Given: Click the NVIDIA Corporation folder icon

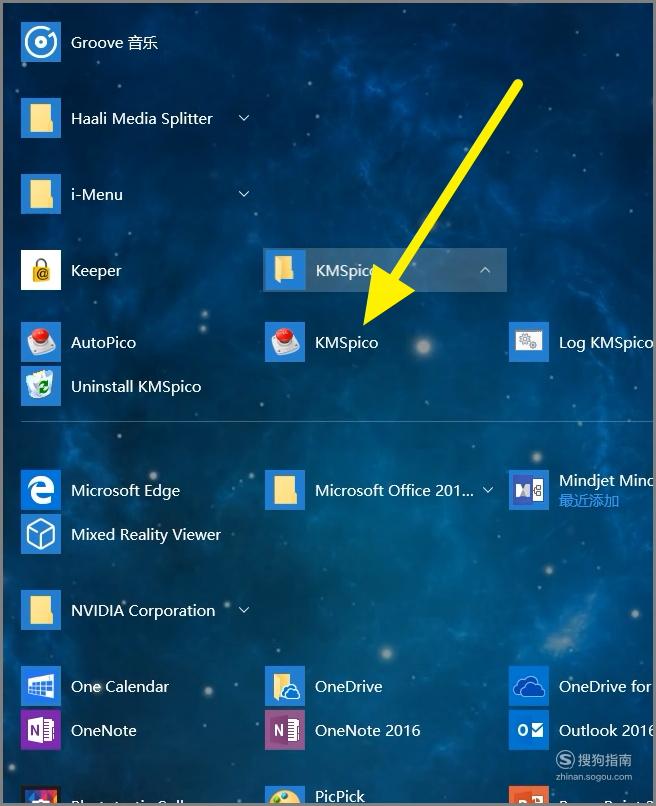Looking at the screenshot, I should 41,610.
